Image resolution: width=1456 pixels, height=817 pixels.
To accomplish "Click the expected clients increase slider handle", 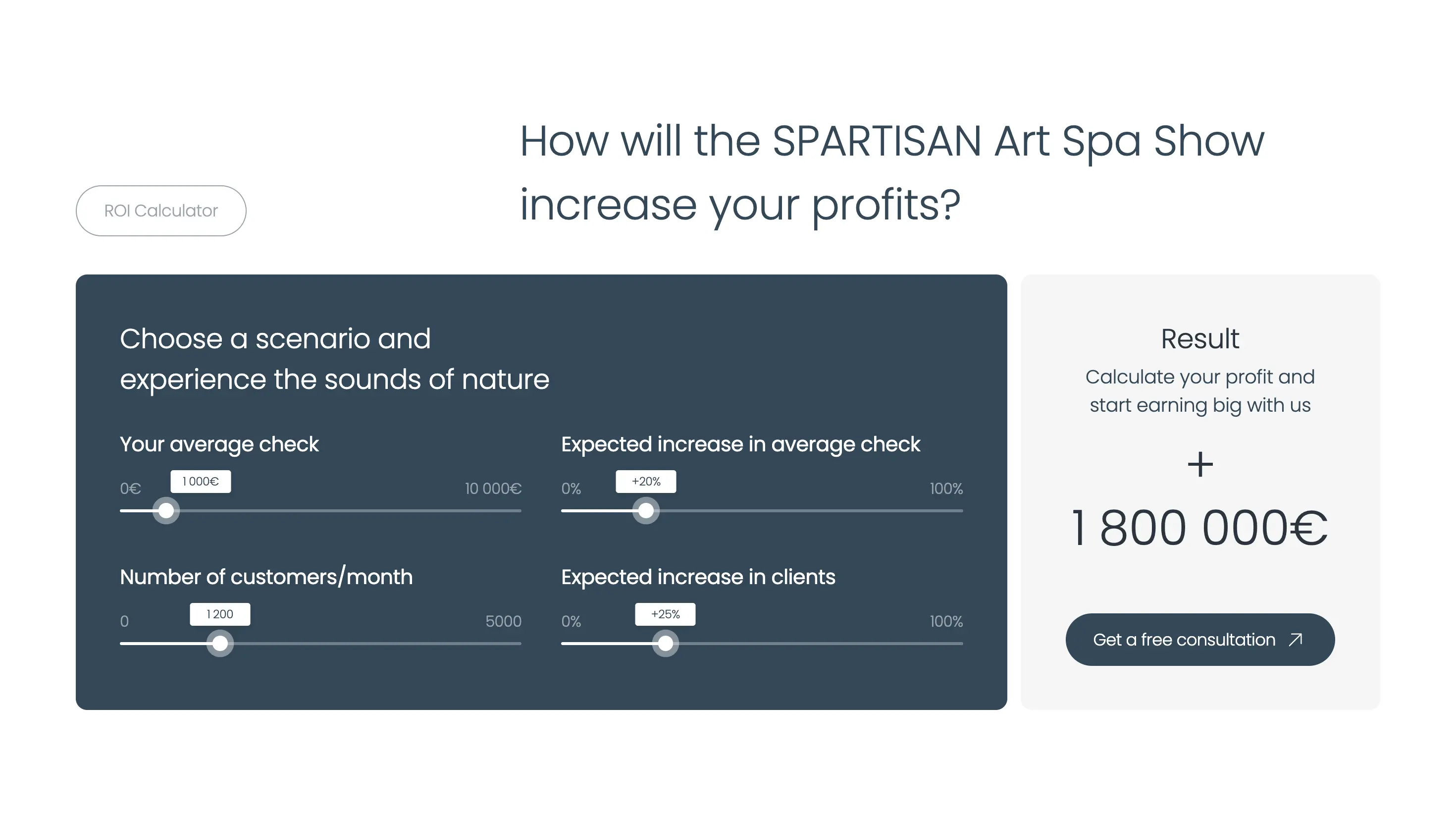I will click(665, 644).
